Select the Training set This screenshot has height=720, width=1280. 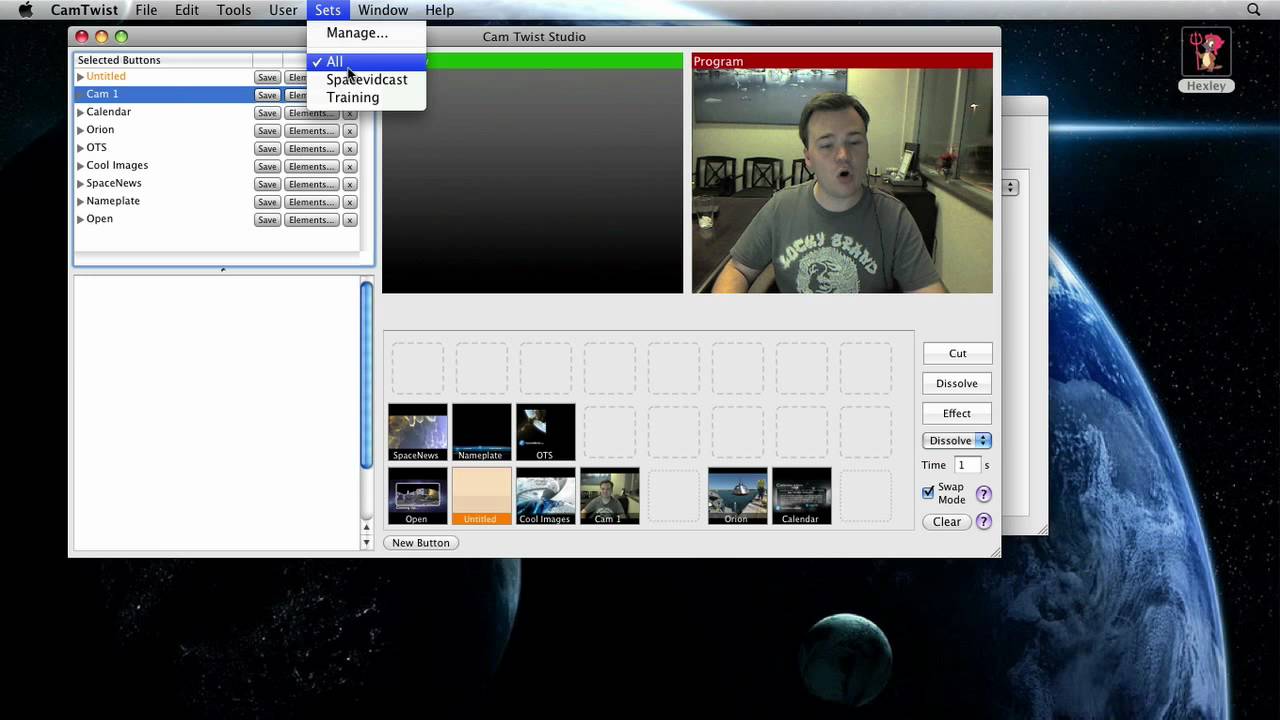366,98
